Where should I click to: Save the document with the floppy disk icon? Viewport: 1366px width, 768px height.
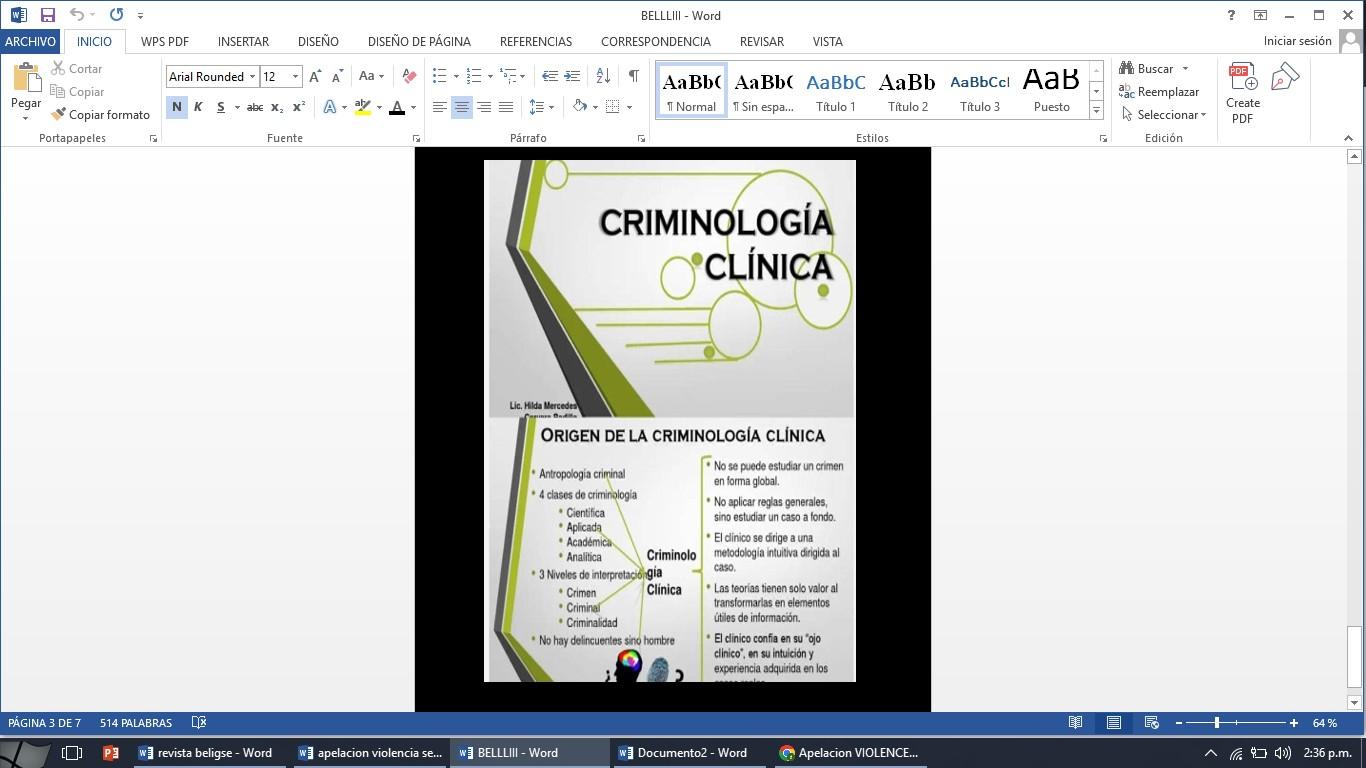[x=47, y=15]
